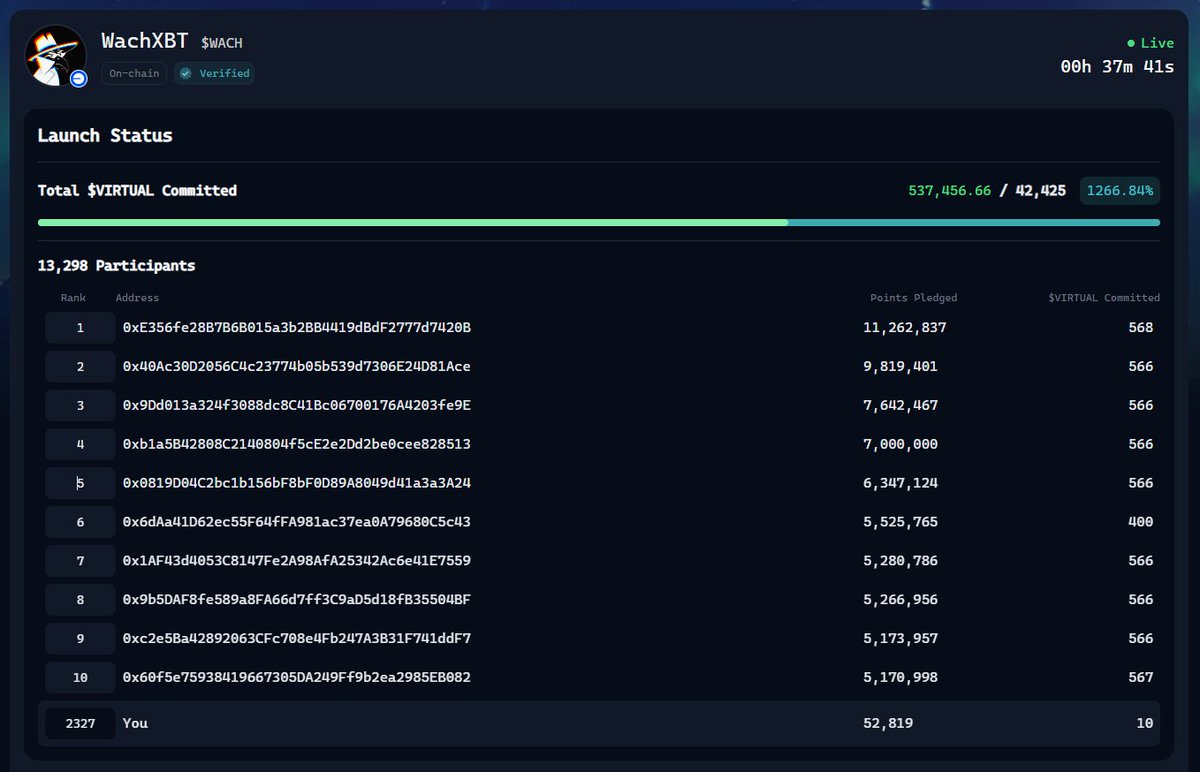Screen dimensions: 1200x772
Task: Click rank 5 badge
Action: (x=80, y=483)
